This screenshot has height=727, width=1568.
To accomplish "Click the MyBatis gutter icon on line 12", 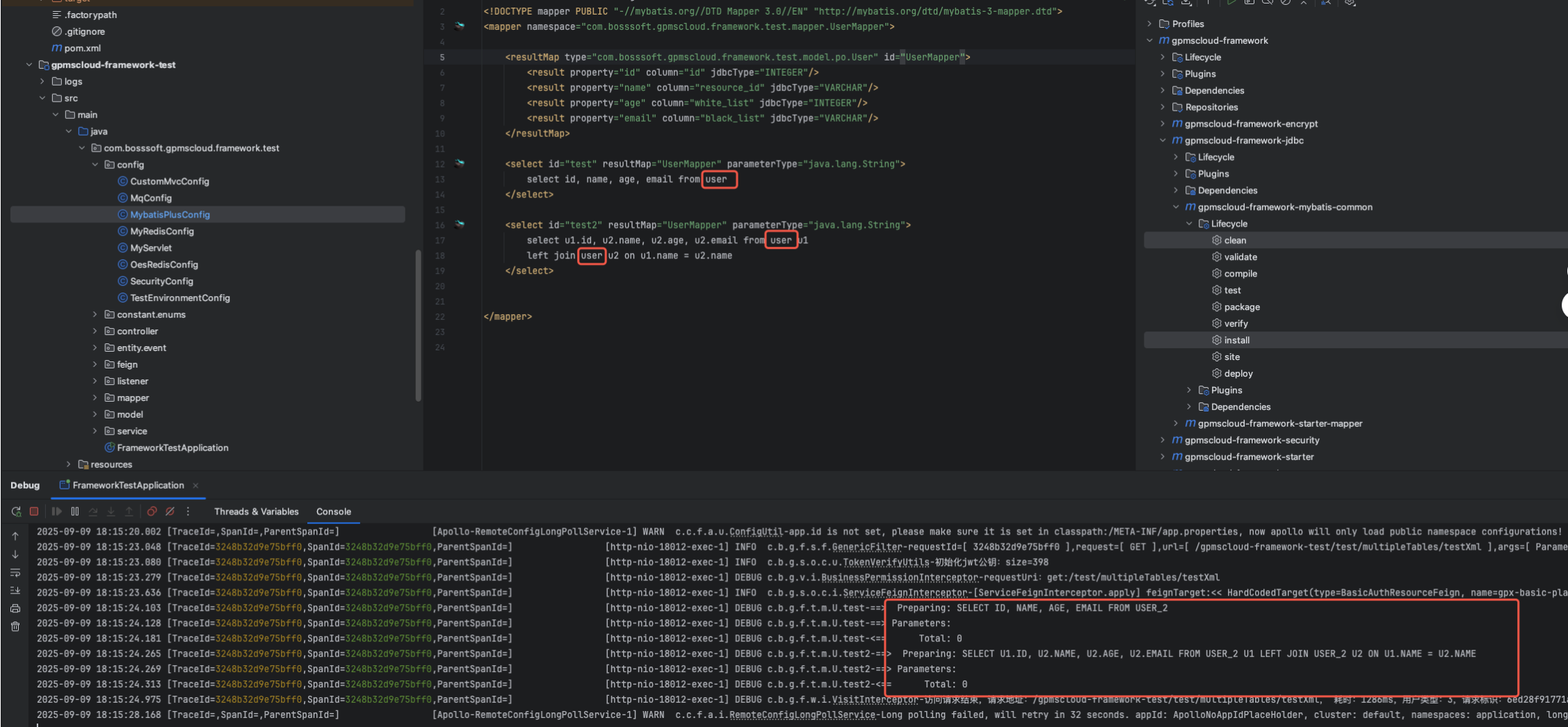I will 460,163.
